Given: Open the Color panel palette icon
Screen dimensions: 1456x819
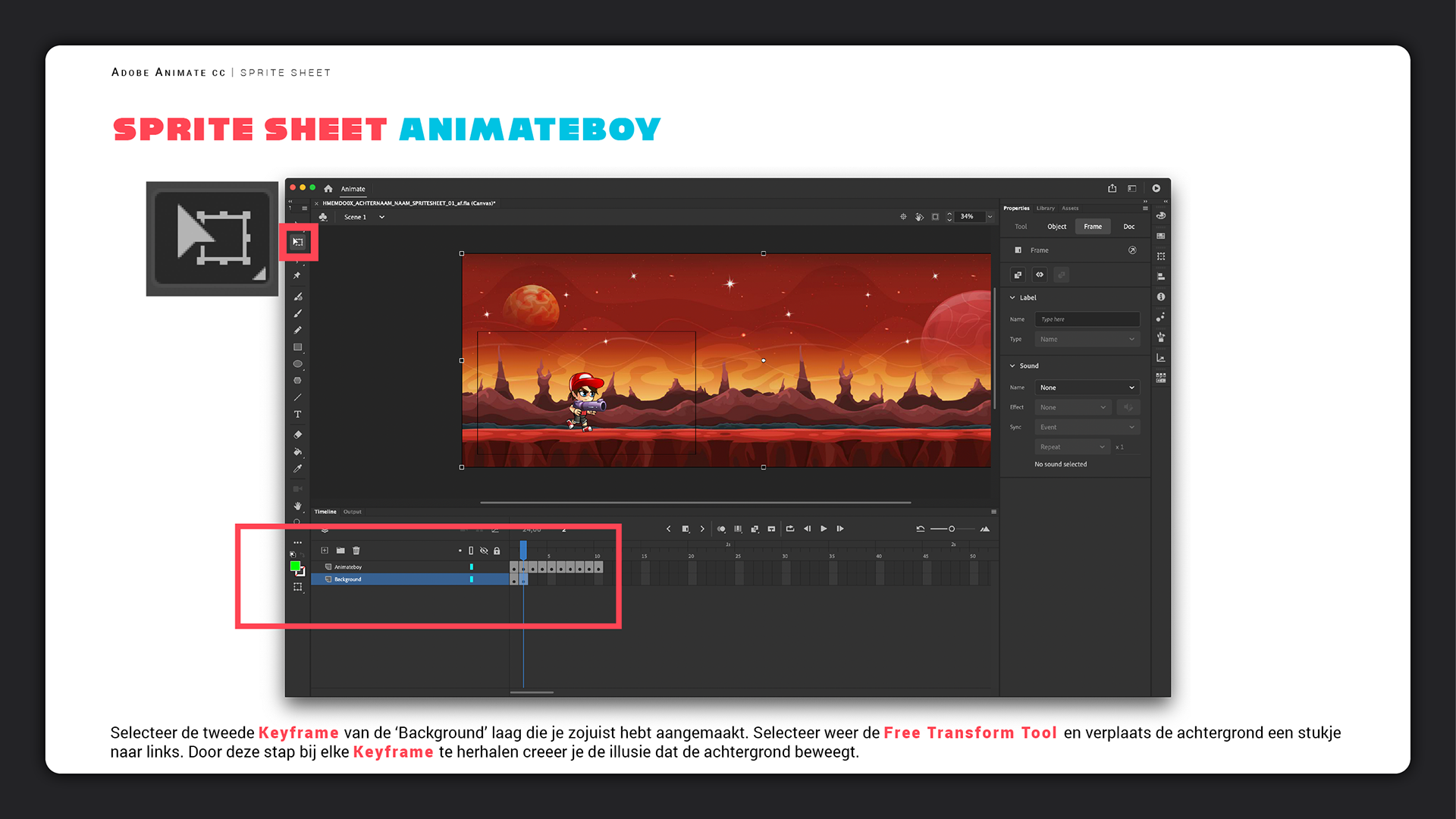Looking at the screenshot, I should [x=1161, y=216].
